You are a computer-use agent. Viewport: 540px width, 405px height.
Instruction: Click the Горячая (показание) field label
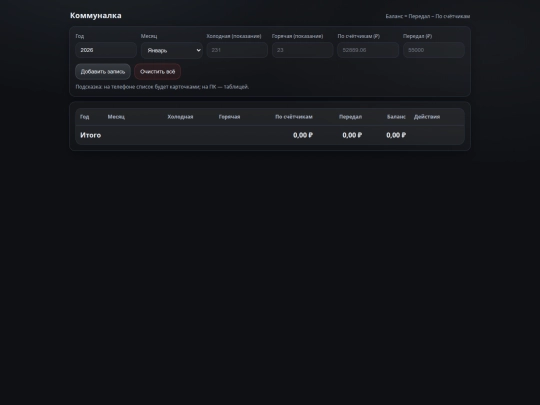pyautogui.click(x=298, y=36)
